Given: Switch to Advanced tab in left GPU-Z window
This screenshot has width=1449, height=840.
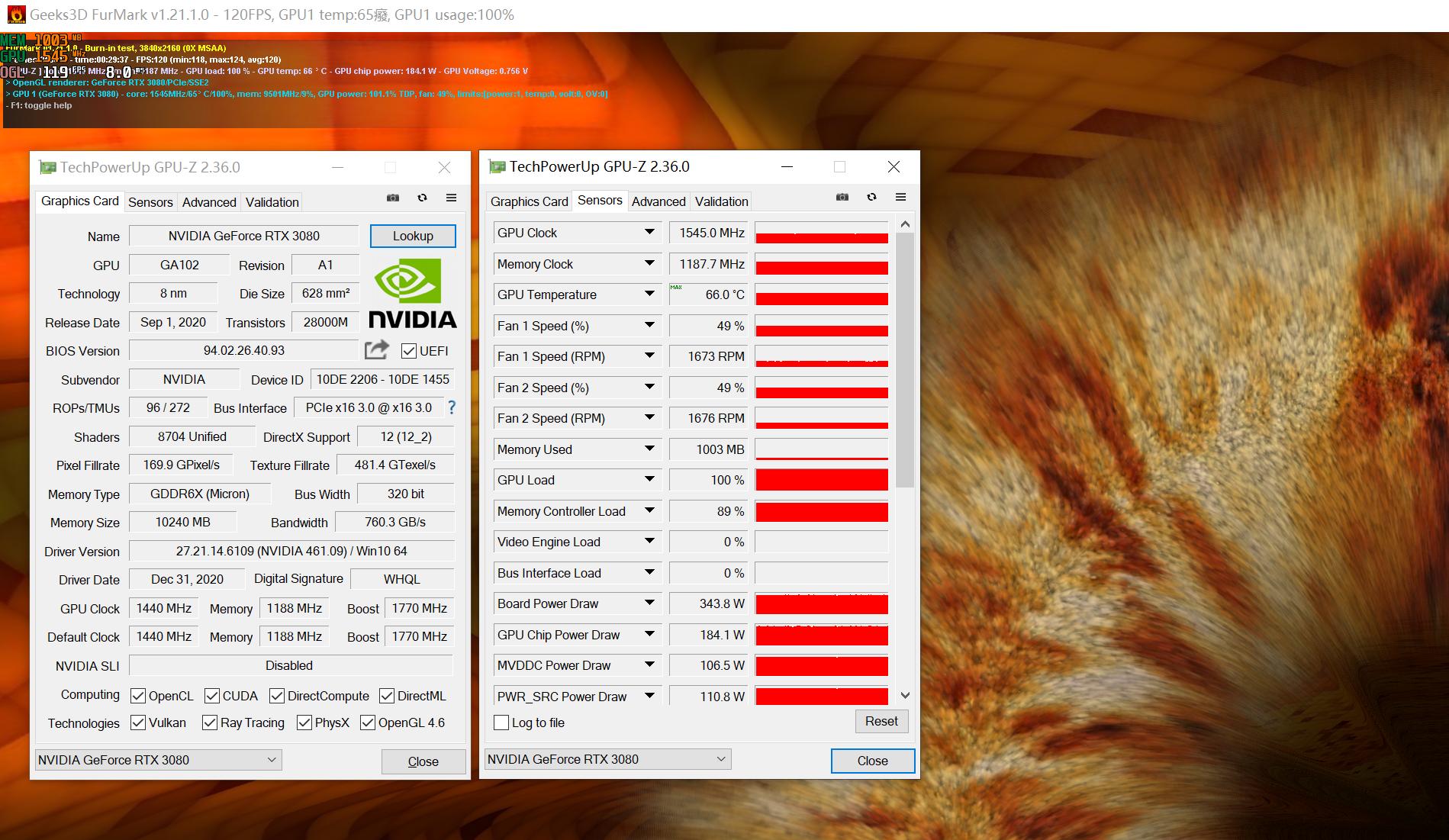Looking at the screenshot, I should click(209, 202).
